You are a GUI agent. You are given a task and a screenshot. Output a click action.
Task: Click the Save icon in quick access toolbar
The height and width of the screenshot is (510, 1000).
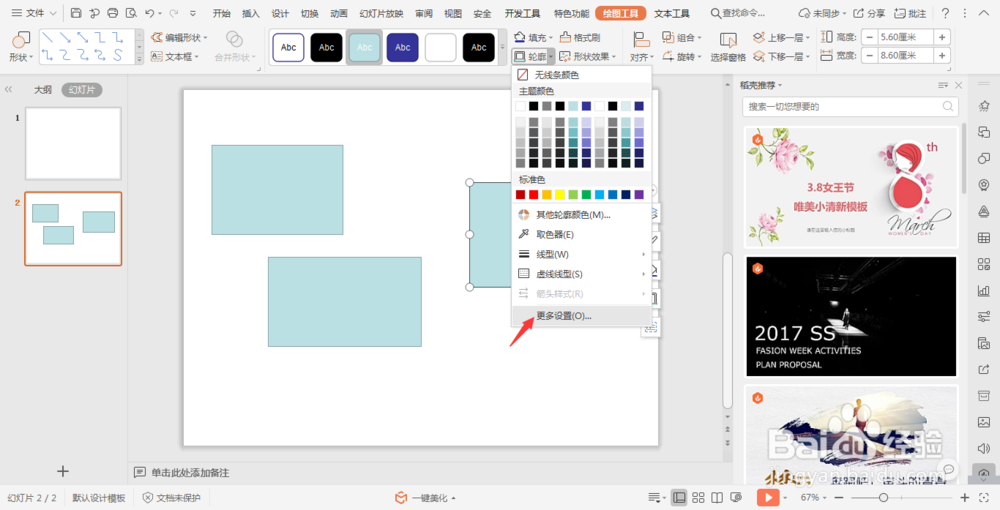76,13
